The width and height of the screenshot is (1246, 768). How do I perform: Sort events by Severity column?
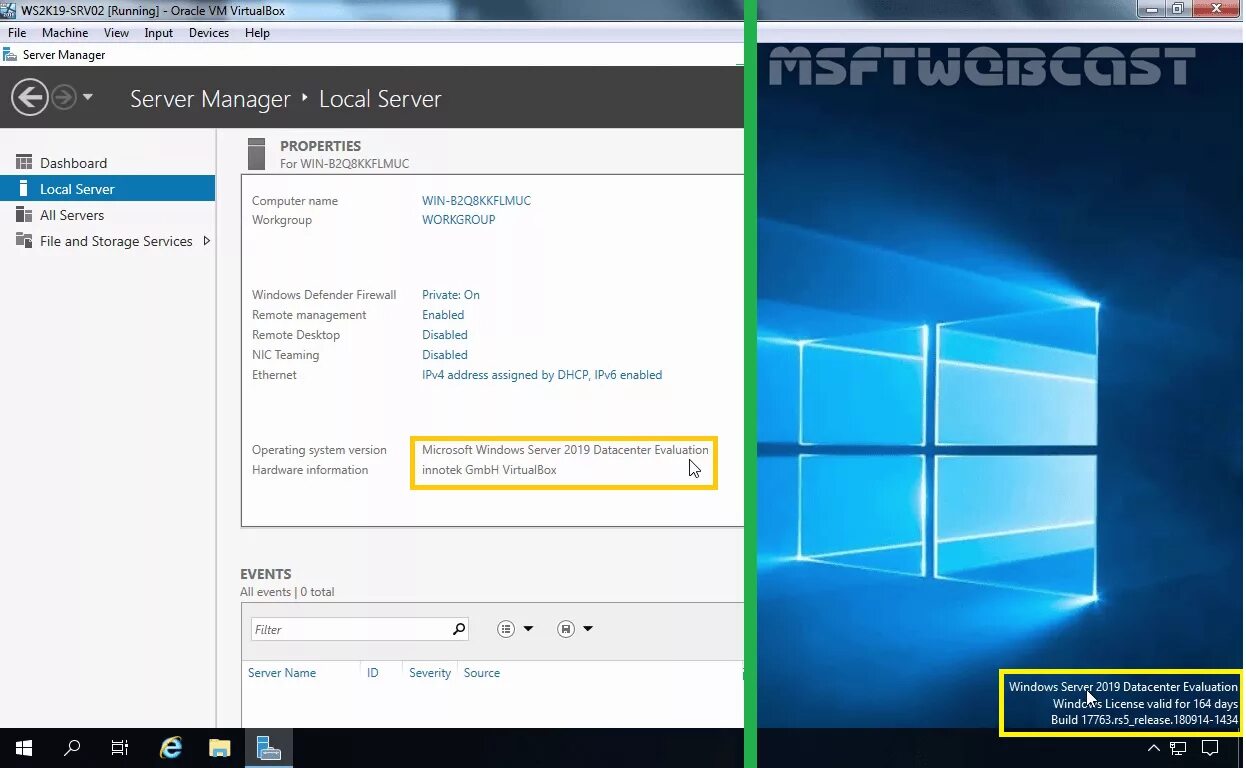[430, 673]
